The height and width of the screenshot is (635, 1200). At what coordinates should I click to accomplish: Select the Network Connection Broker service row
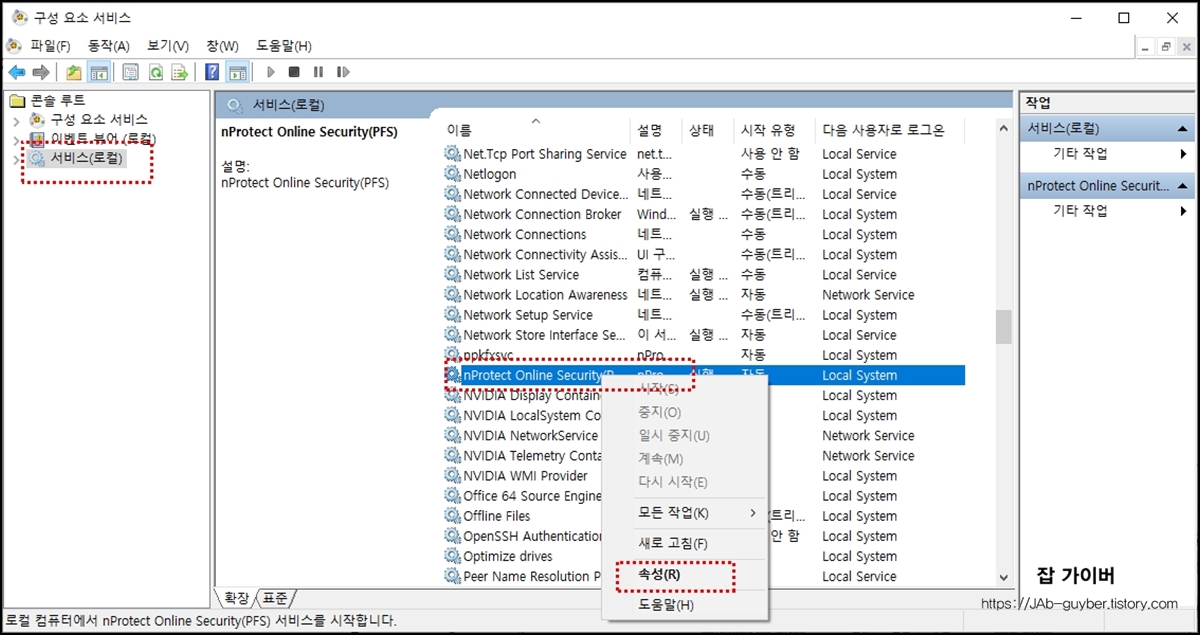[x=704, y=214]
